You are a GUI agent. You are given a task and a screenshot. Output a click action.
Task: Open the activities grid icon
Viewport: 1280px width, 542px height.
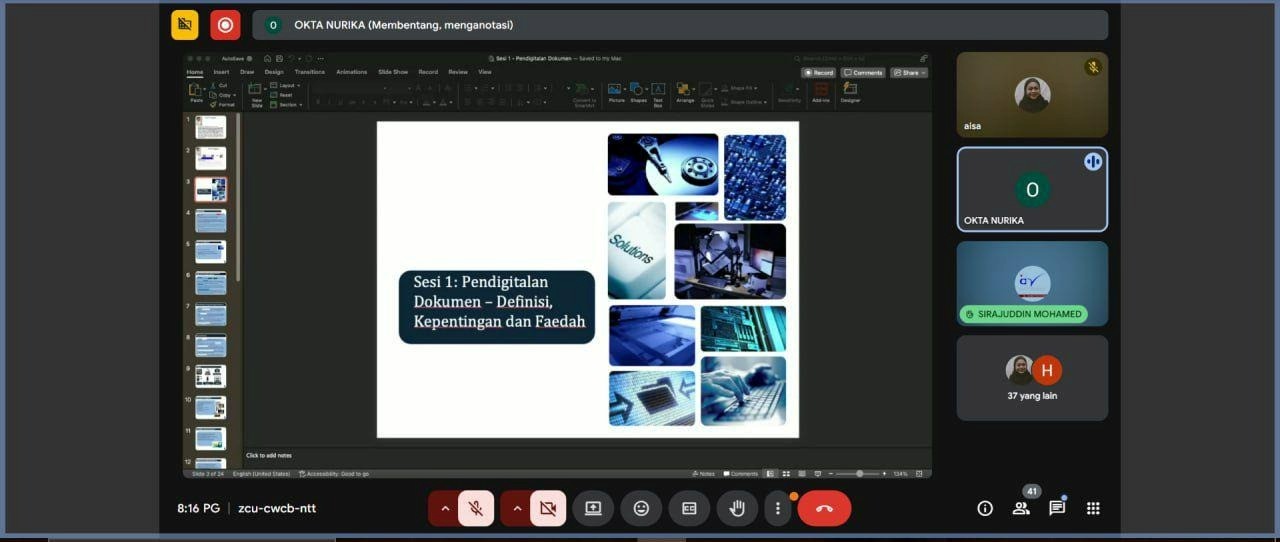(1093, 508)
